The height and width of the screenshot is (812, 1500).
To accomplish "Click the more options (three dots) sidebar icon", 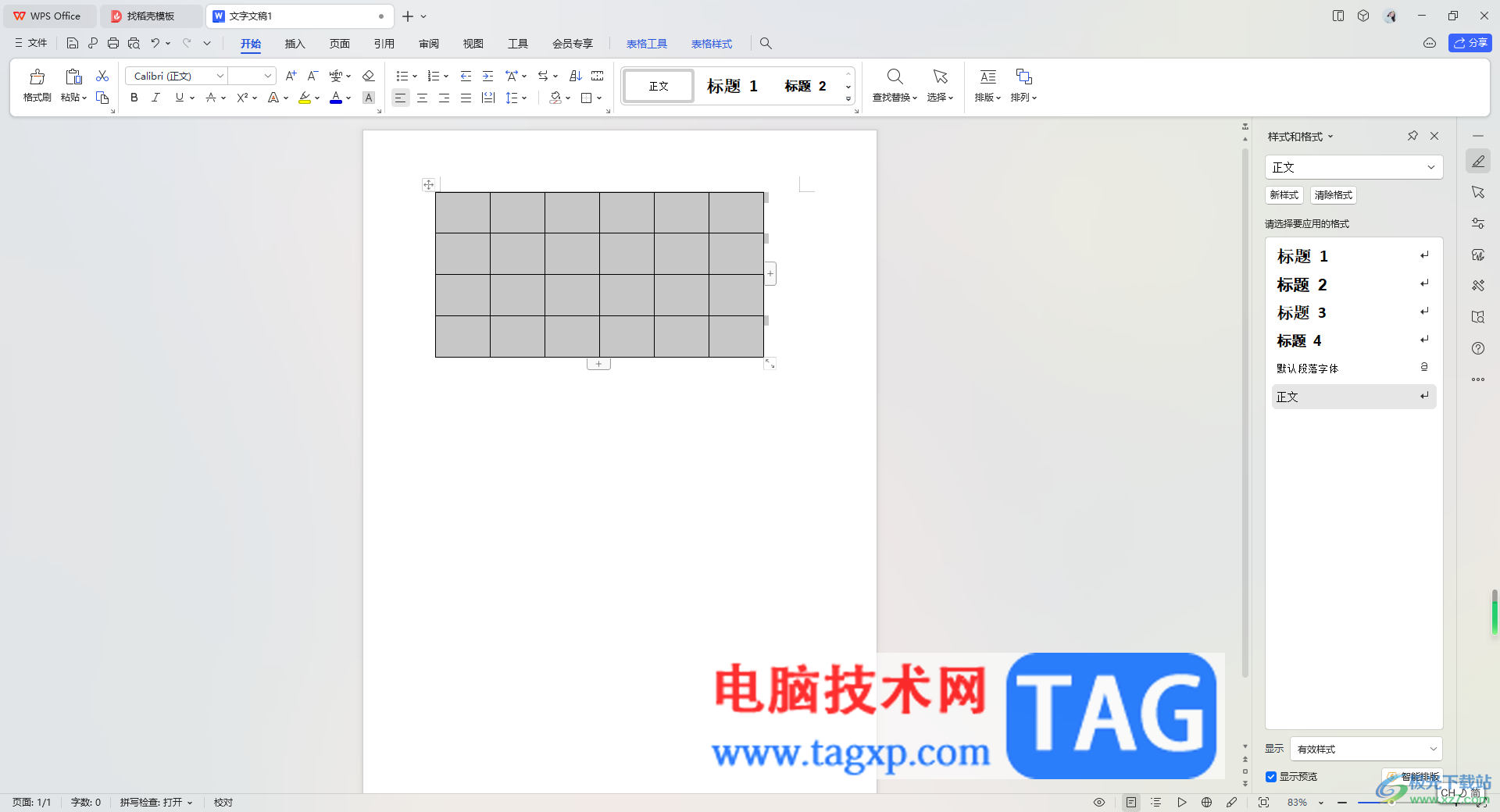I will click(1478, 379).
